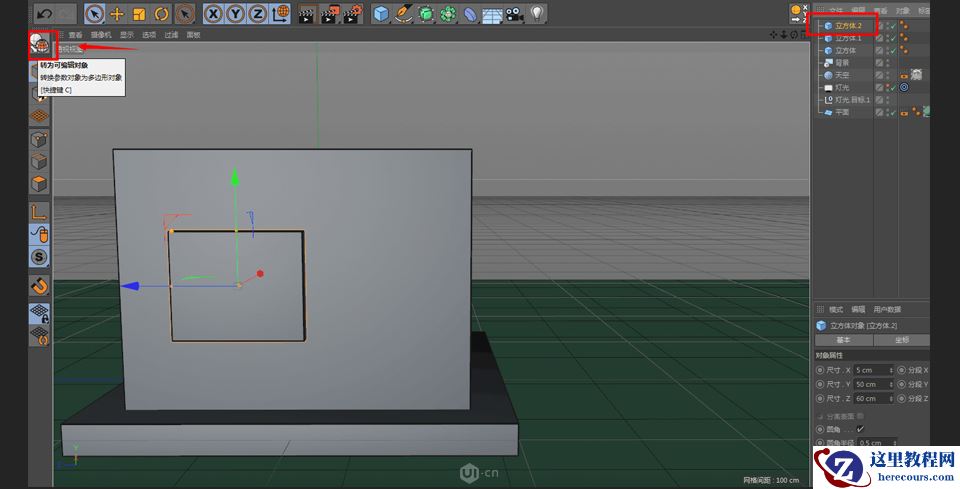
Task: Click the Make Editable icon
Action: click(40, 44)
